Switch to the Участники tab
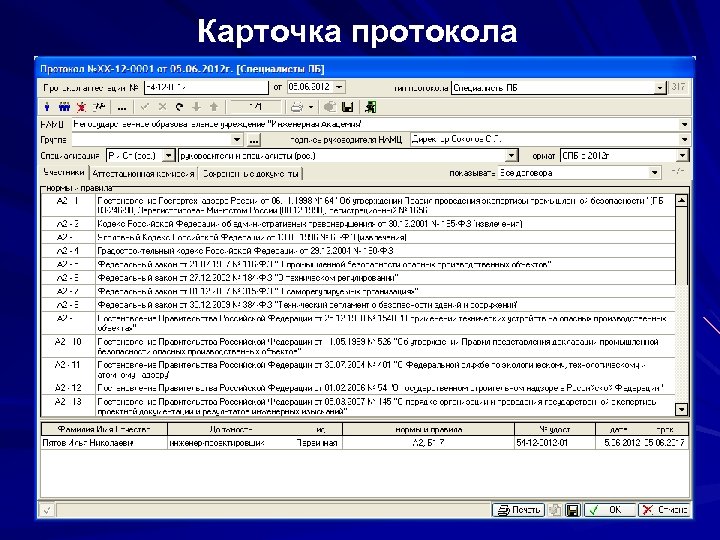This screenshot has width=720, height=540. coord(64,173)
